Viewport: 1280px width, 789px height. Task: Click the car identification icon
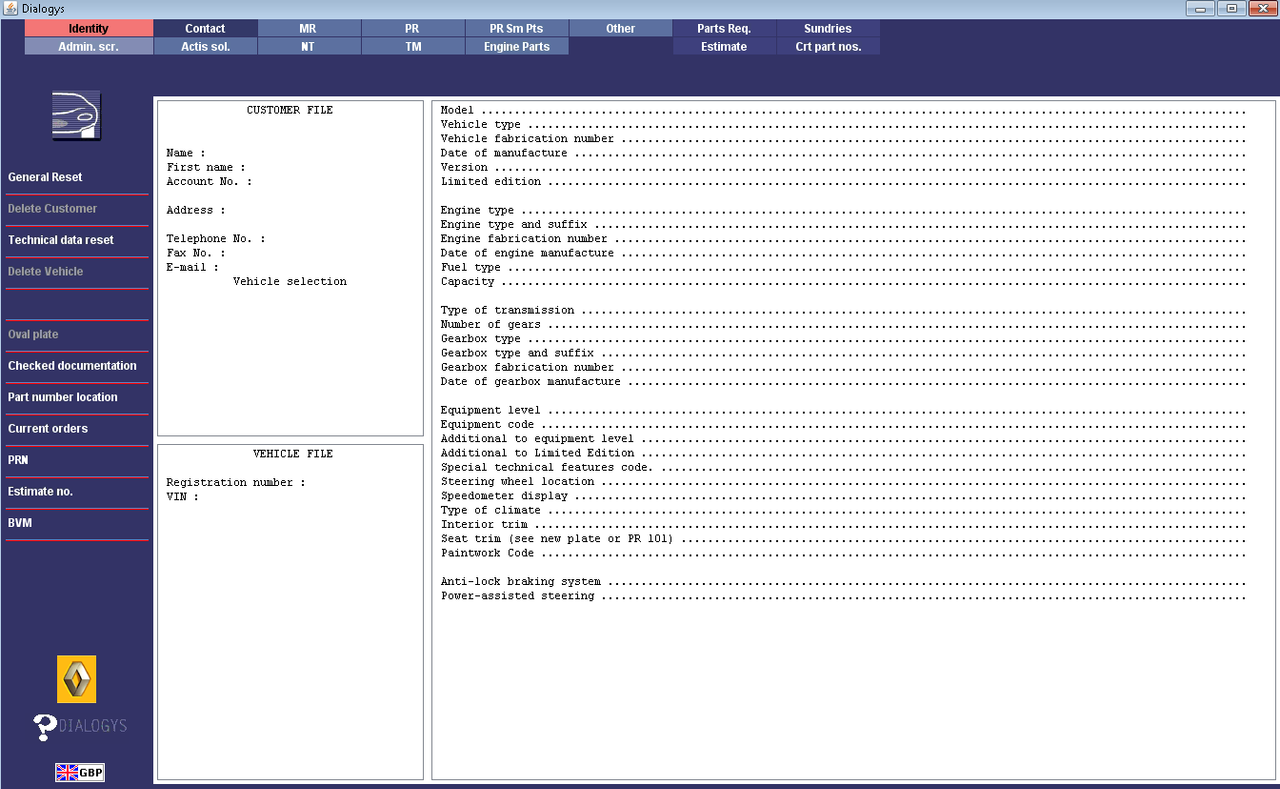pyautogui.click(x=77, y=115)
